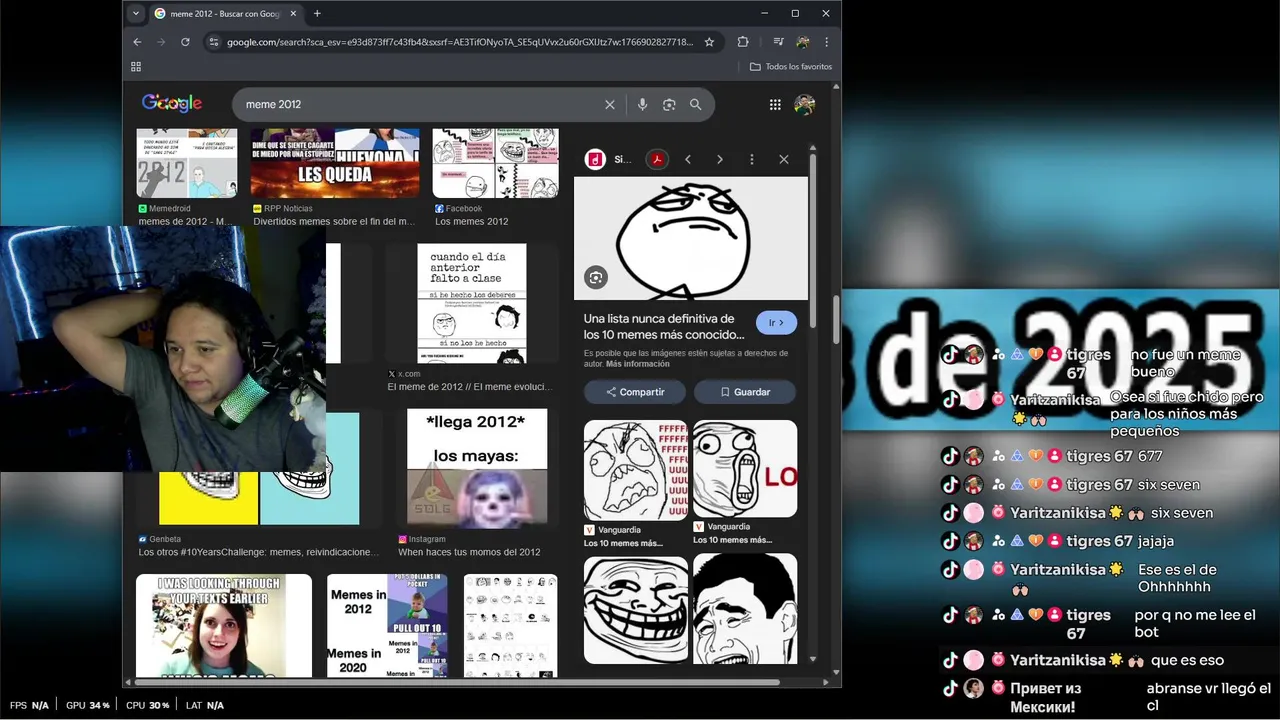
Task: Click the 'Ir' visit button
Action: click(x=776, y=323)
